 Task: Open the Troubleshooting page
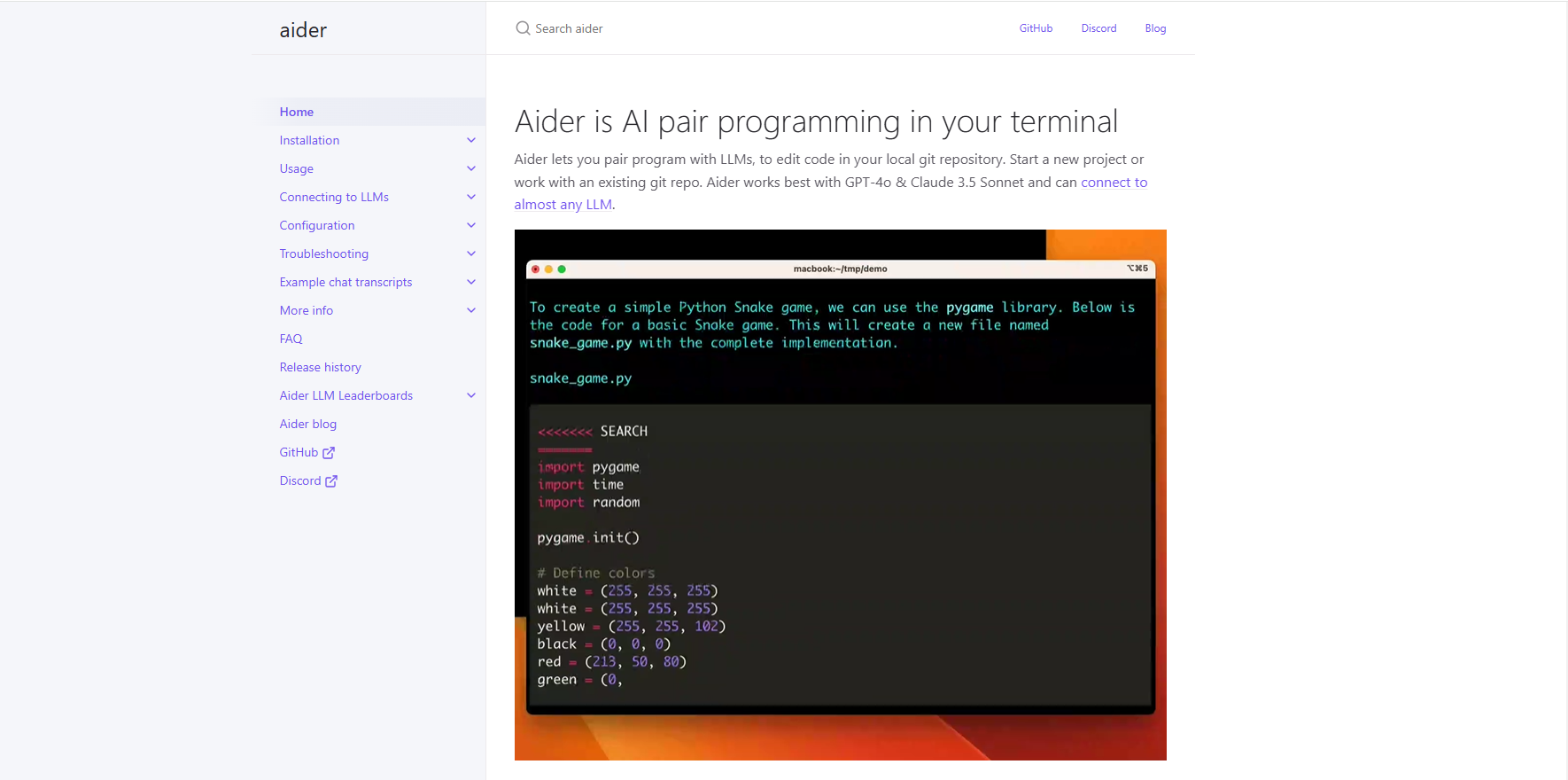324,253
